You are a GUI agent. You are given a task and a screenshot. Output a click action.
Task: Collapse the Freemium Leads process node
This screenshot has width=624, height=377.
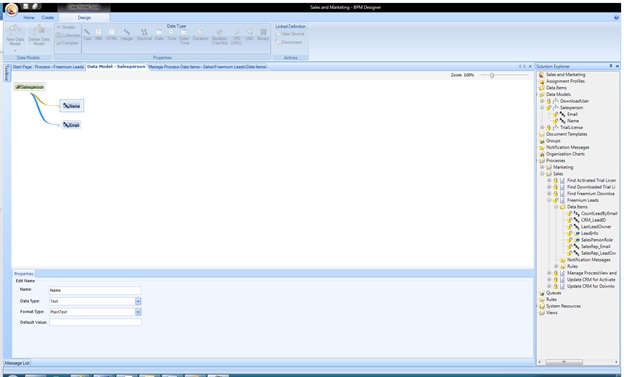point(549,200)
